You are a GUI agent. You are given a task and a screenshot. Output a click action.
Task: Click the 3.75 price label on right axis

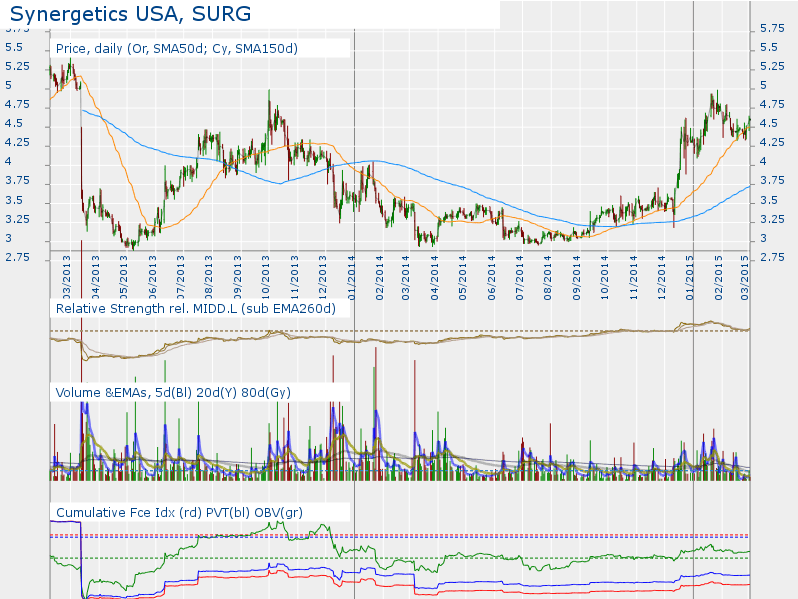point(772,181)
